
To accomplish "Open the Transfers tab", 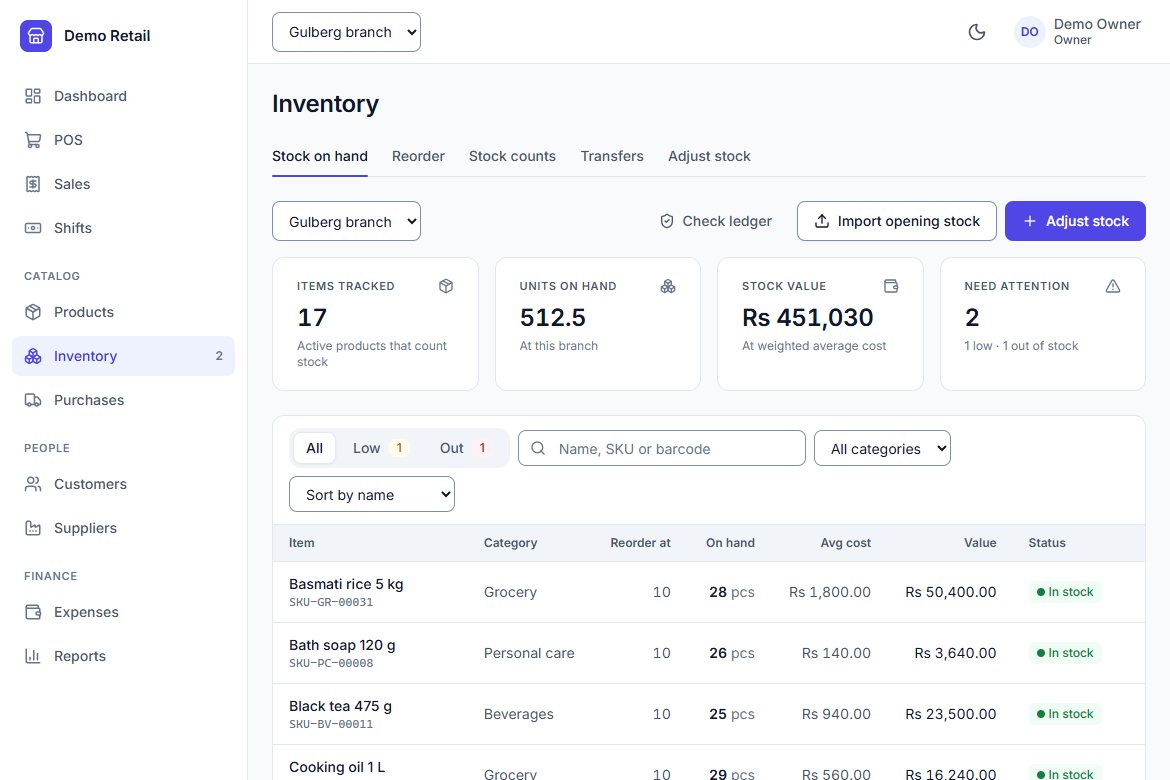I will coord(612,156).
